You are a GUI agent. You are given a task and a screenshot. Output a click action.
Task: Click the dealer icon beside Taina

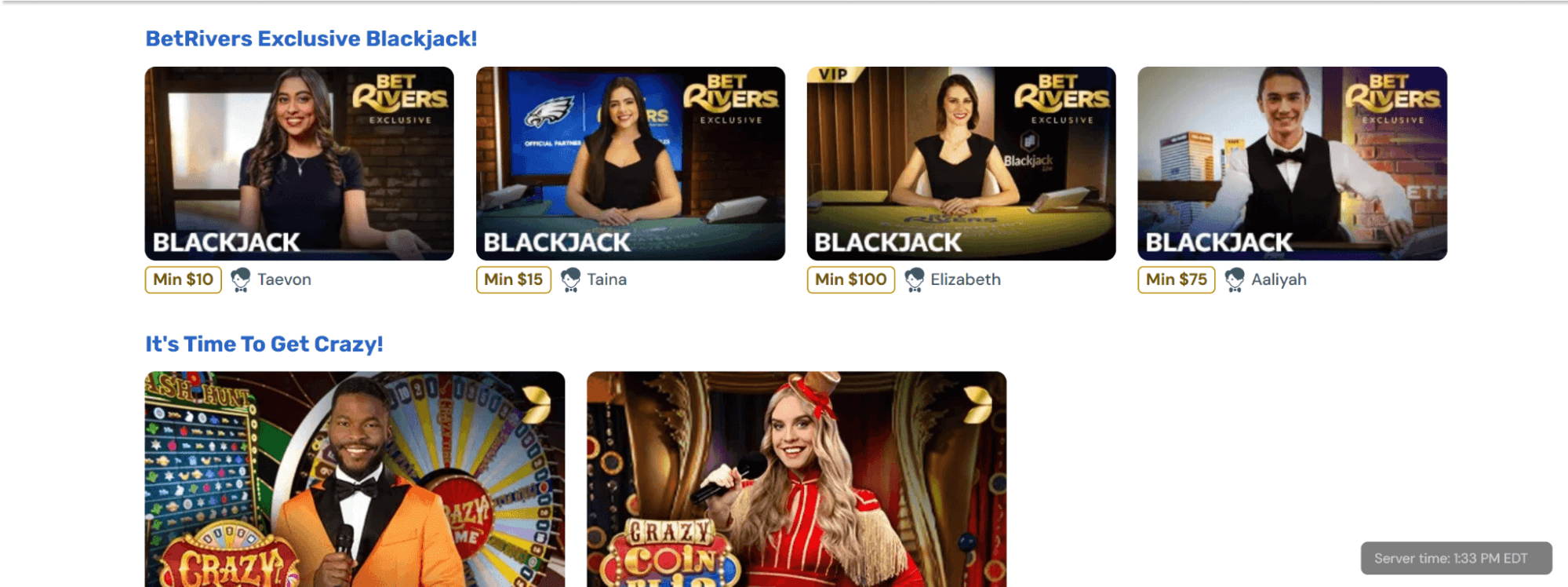(x=571, y=279)
